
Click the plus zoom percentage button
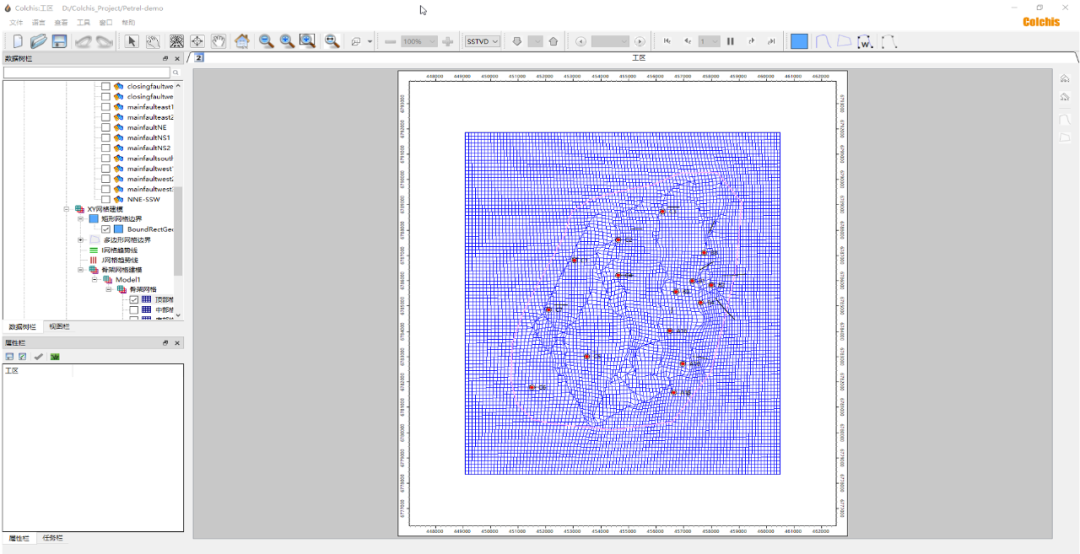[447, 41]
